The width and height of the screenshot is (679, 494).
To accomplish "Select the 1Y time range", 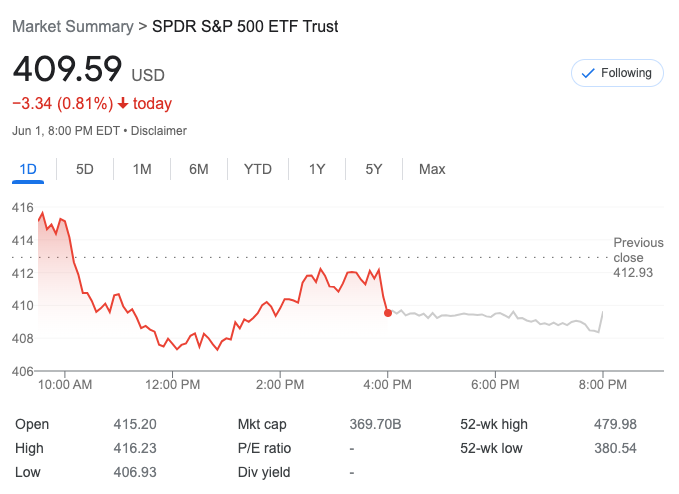I will coord(317,169).
